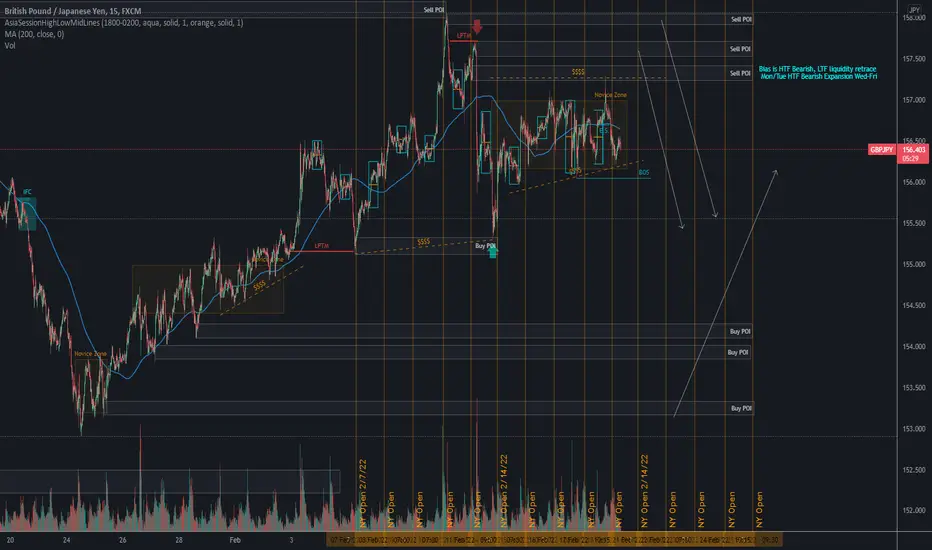Select the MA (200, close, 0) indicator legend

pyautogui.click(x=34, y=34)
